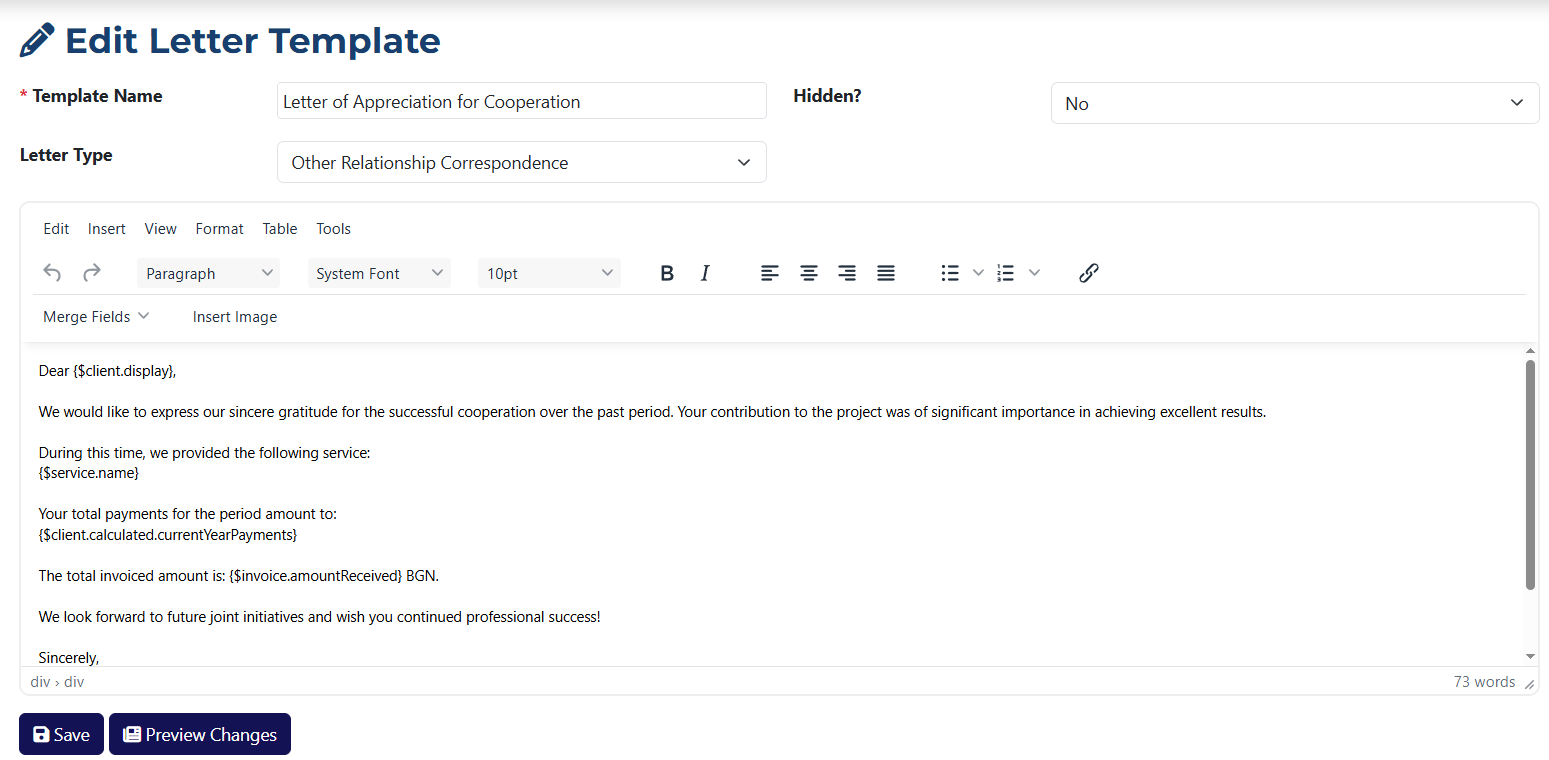Align text to the center
The height and width of the screenshot is (760, 1549).
coord(808,272)
